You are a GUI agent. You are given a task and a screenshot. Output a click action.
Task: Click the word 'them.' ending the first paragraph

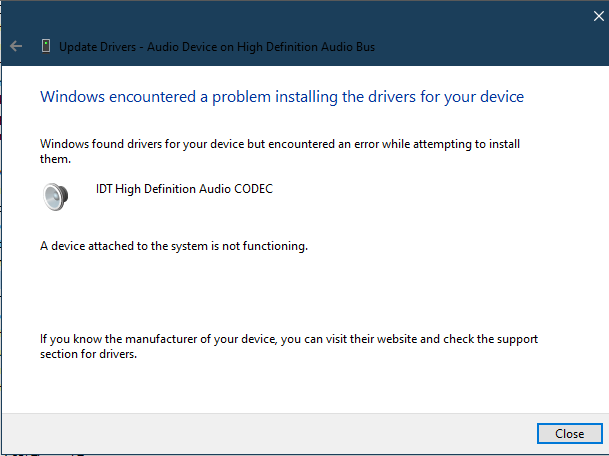pyautogui.click(x=55, y=158)
